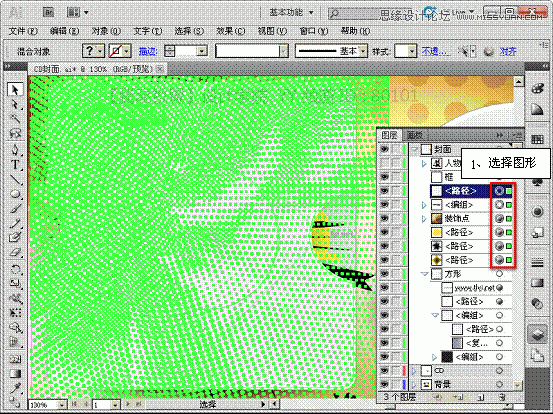Select the Blob Brush tool
The width and height of the screenshot is (553, 414).
pos(15,238)
